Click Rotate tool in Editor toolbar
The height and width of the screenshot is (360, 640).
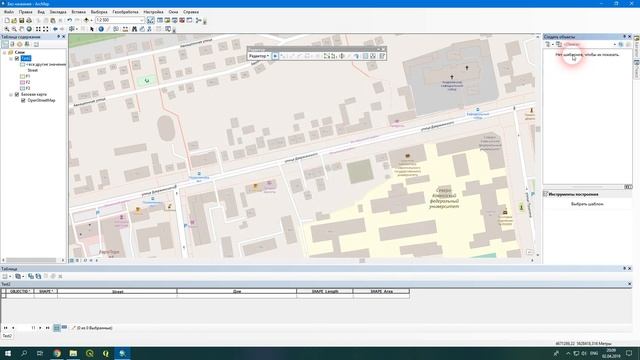356,56
